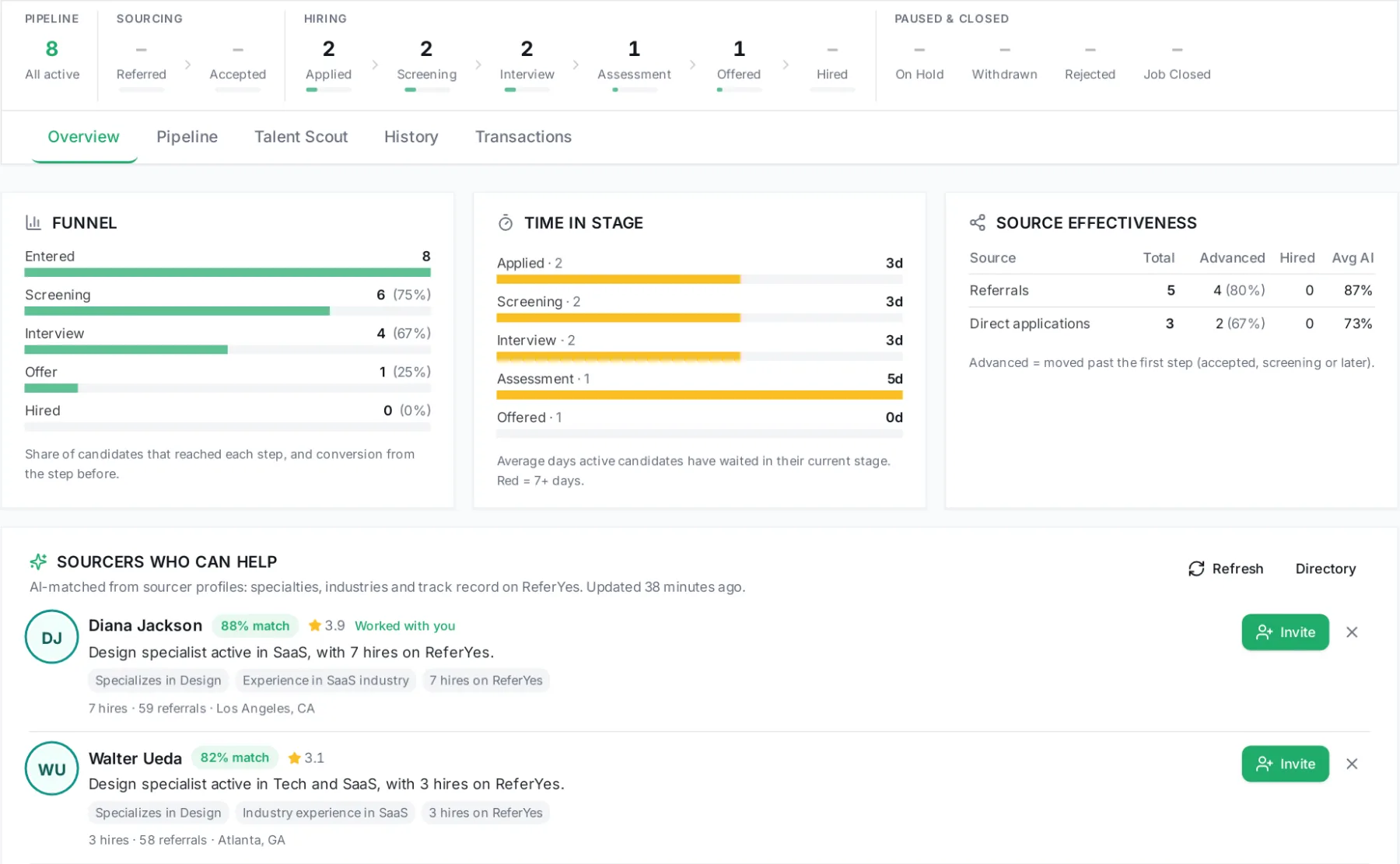
Task: Click the Assessment time-in-stage bar
Action: (699, 395)
